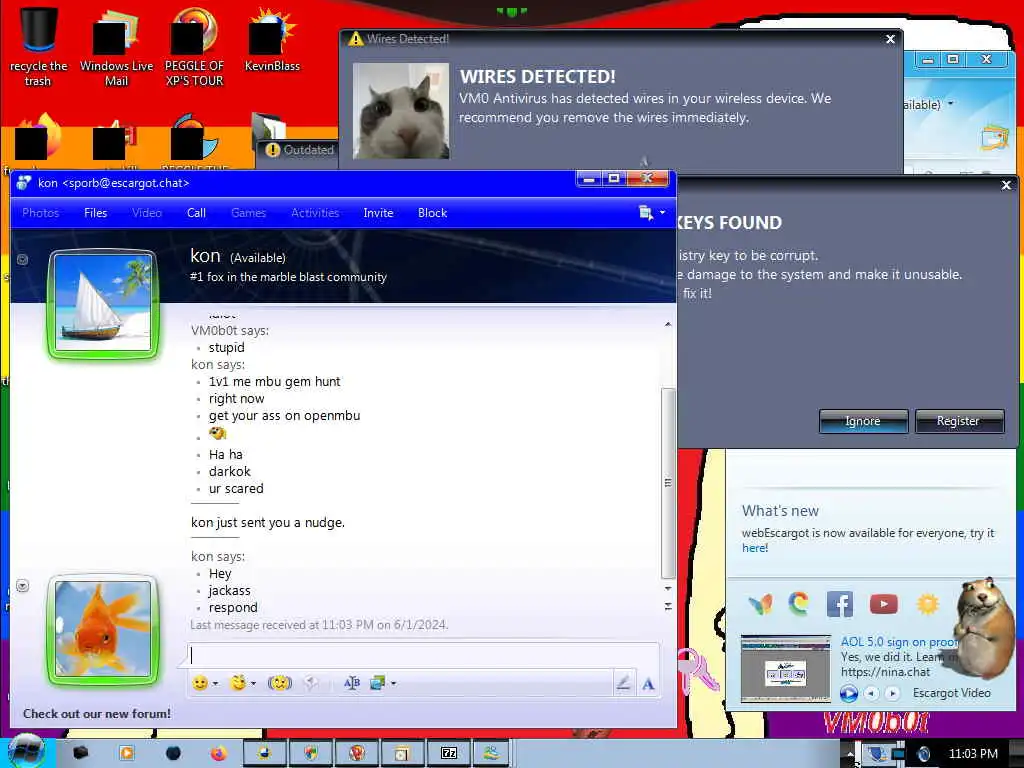This screenshot has height=768, width=1024.
Task: Open the text font AB icon
Action: pyautogui.click(x=351, y=683)
